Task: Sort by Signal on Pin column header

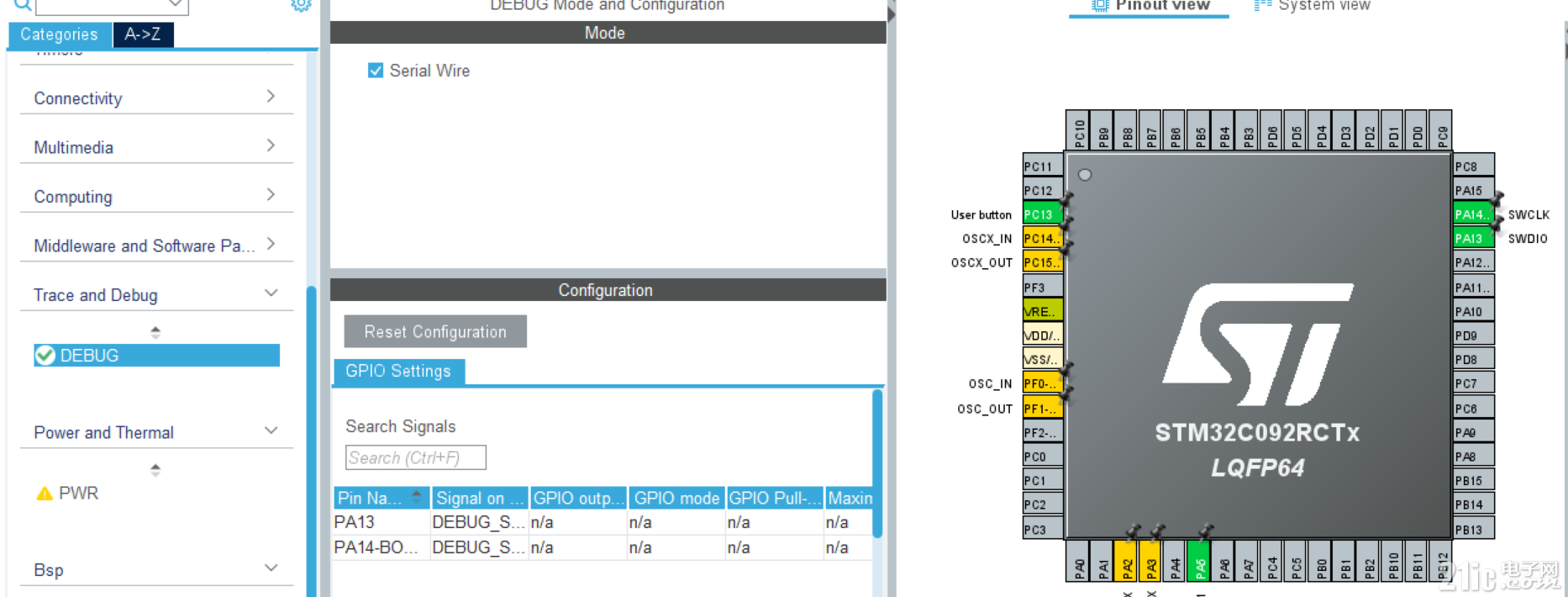Action: click(480, 498)
